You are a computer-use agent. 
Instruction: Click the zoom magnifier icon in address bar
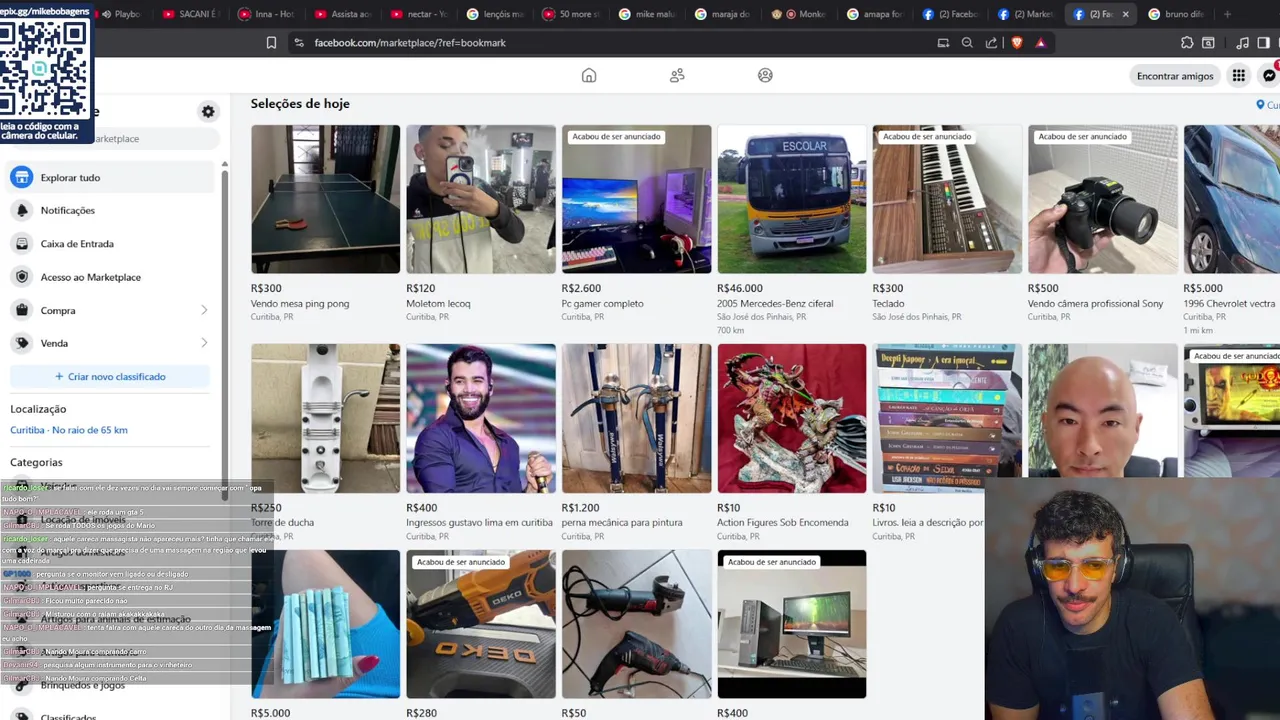pyautogui.click(x=967, y=43)
